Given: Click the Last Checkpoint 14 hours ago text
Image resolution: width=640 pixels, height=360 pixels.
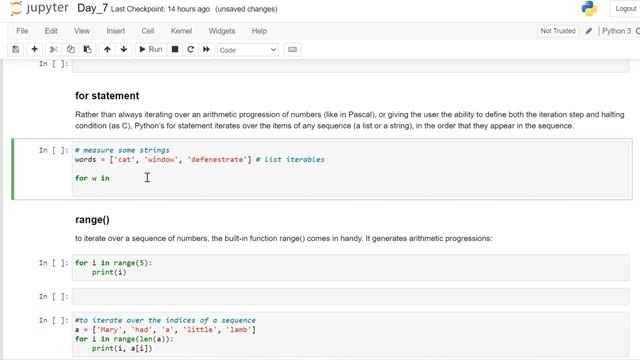Looking at the screenshot, I should (x=160, y=9).
